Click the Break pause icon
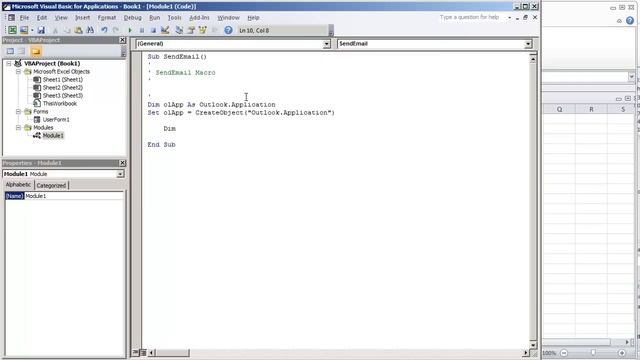The width and height of the screenshot is (640, 360). (x=142, y=30)
